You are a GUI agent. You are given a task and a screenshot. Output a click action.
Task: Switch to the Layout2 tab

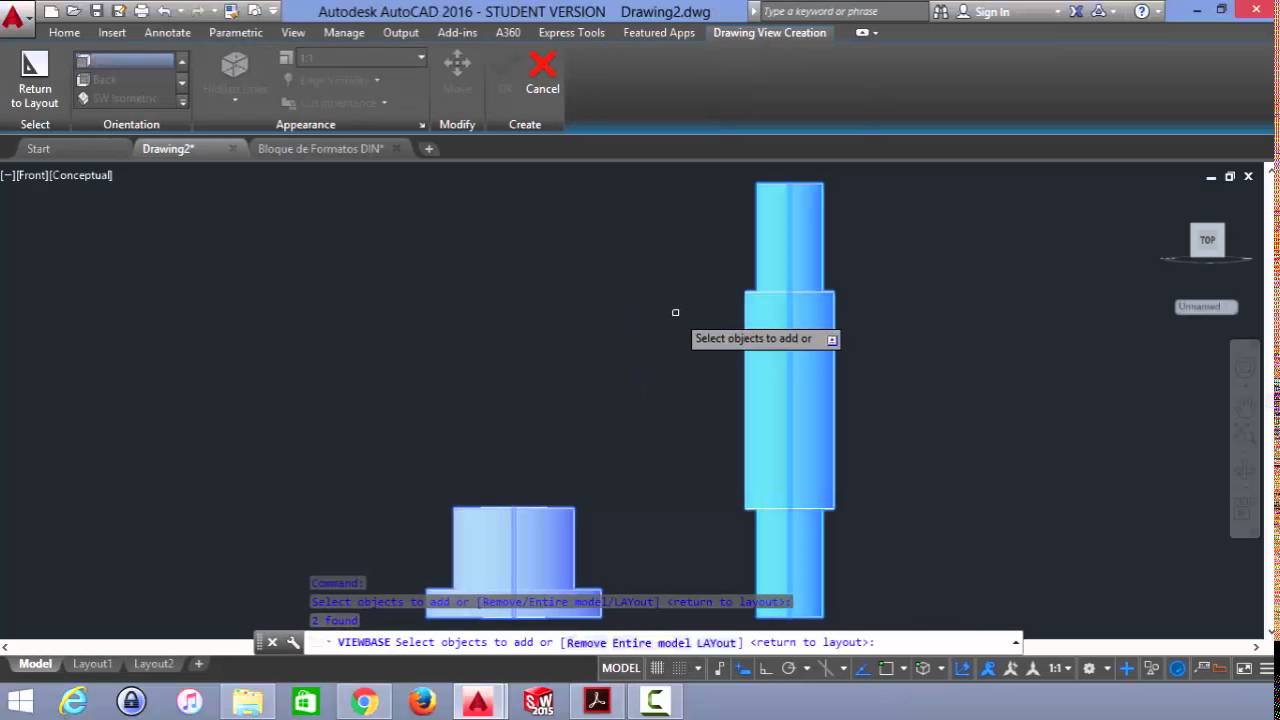(x=154, y=664)
